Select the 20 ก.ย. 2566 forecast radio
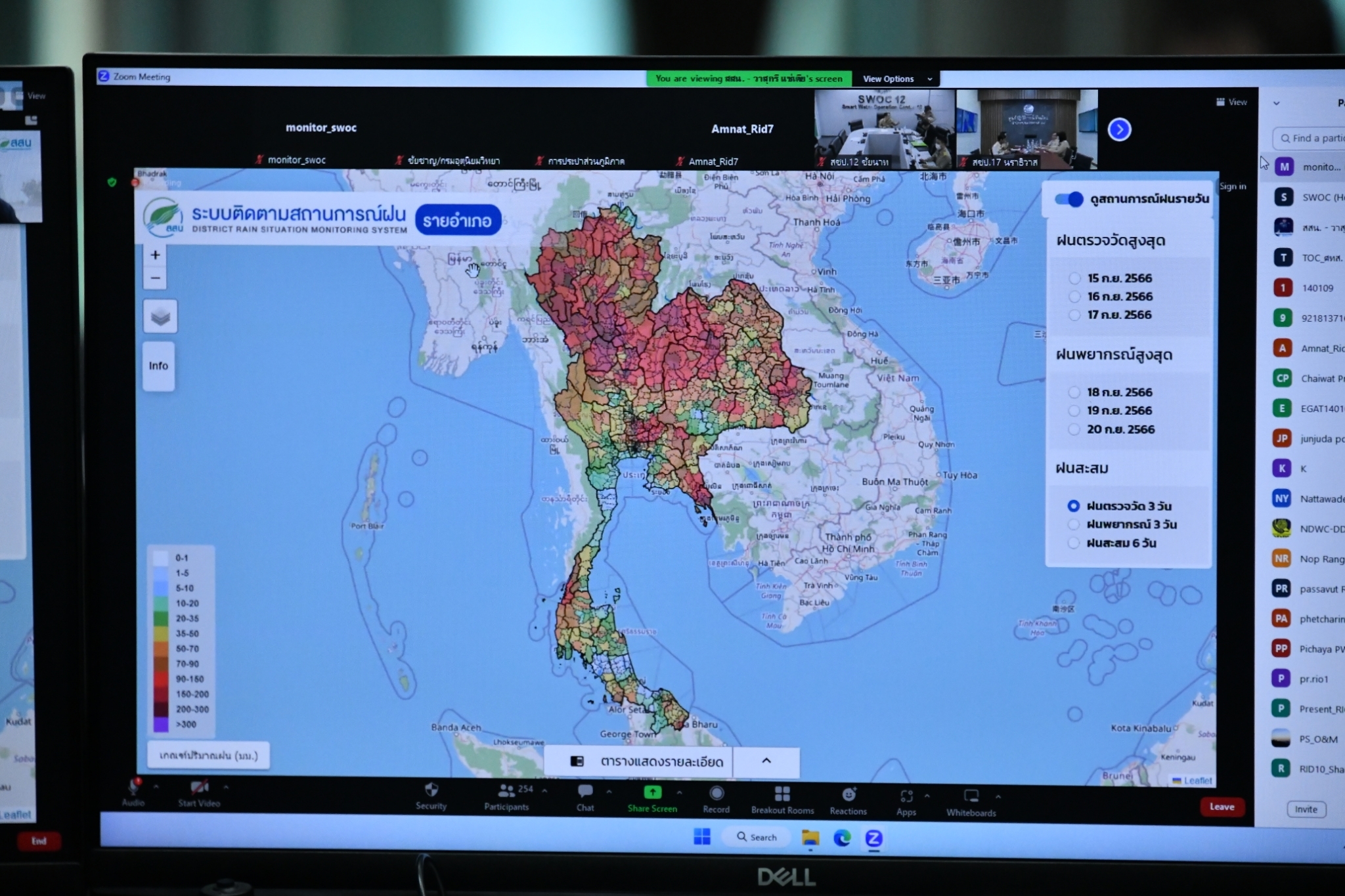The height and width of the screenshot is (896, 1345). (x=1074, y=429)
